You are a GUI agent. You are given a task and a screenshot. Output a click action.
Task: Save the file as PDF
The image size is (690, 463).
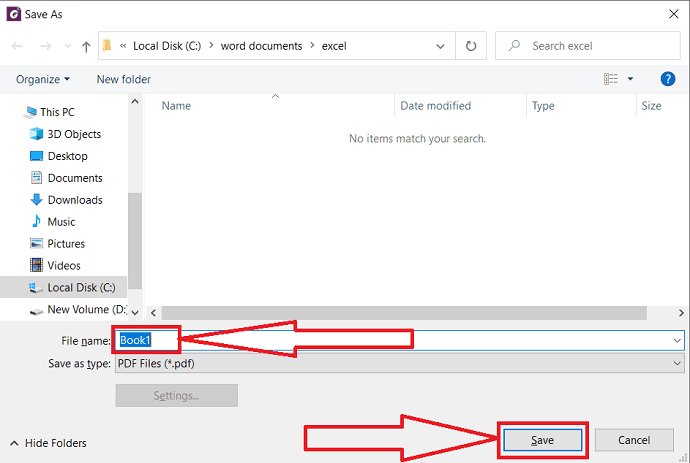(543, 440)
